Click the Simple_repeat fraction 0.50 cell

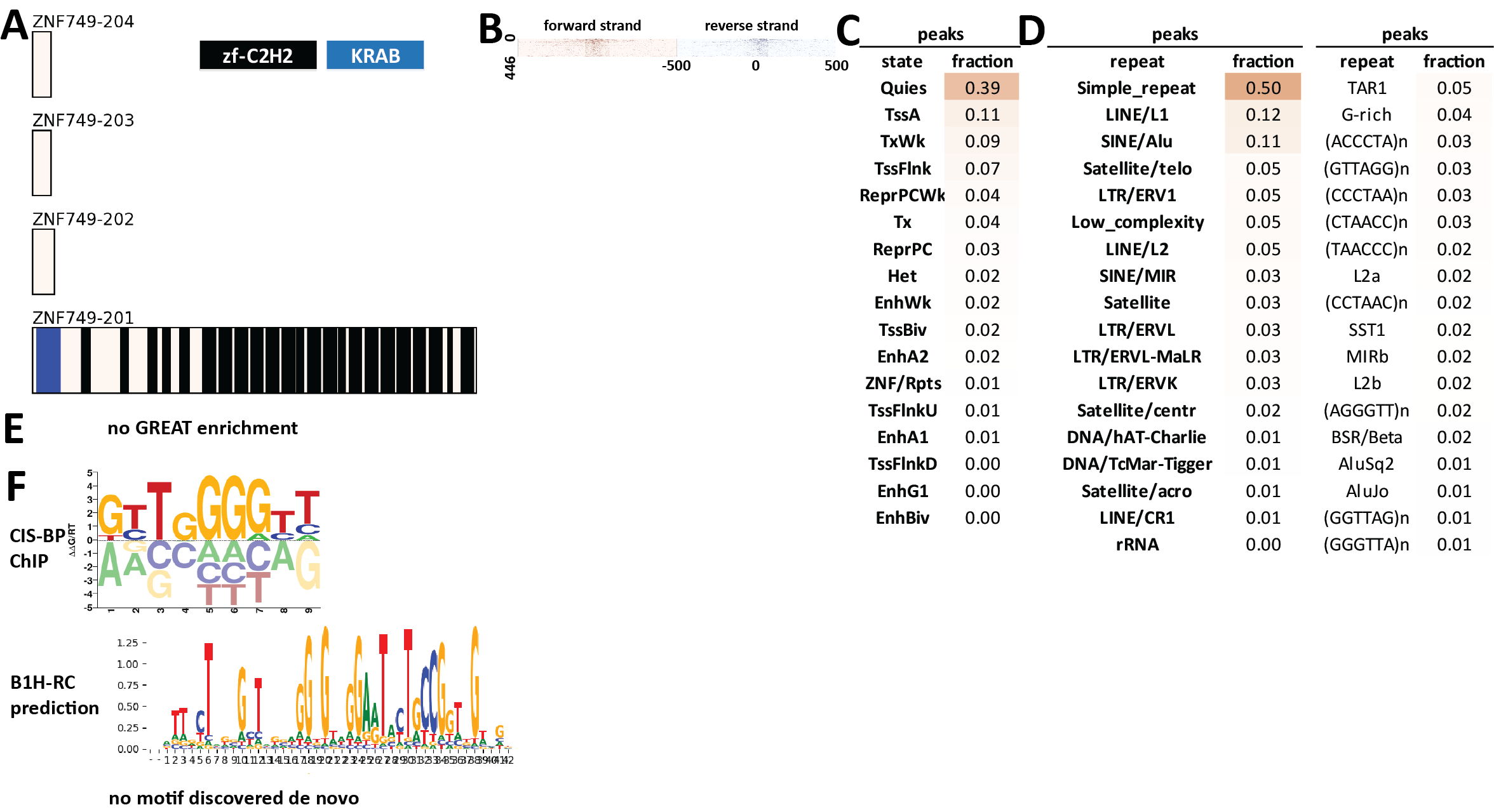point(1262,88)
